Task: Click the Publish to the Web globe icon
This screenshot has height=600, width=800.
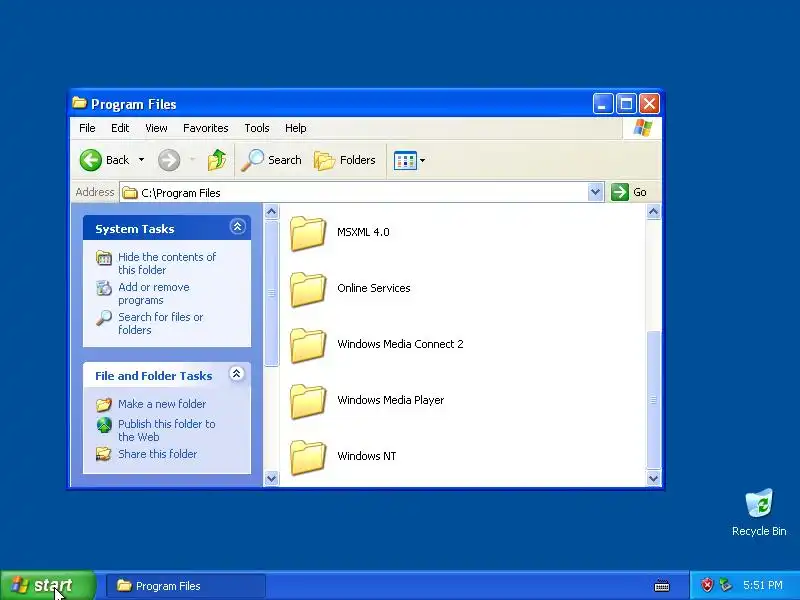Action: point(104,425)
